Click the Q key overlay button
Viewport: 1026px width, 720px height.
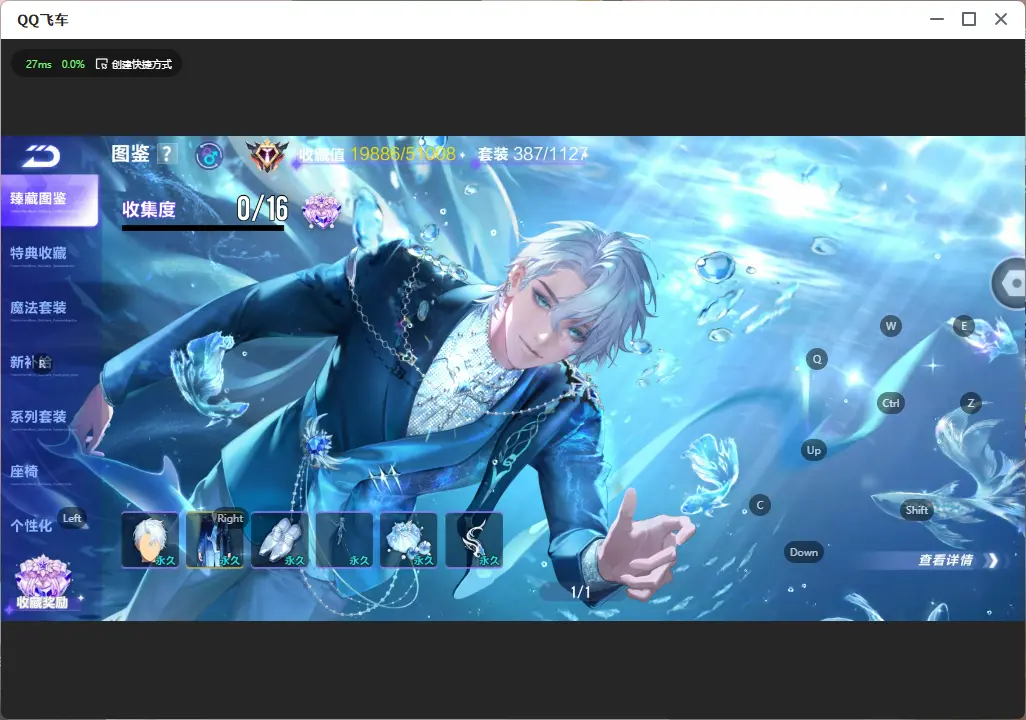(817, 359)
